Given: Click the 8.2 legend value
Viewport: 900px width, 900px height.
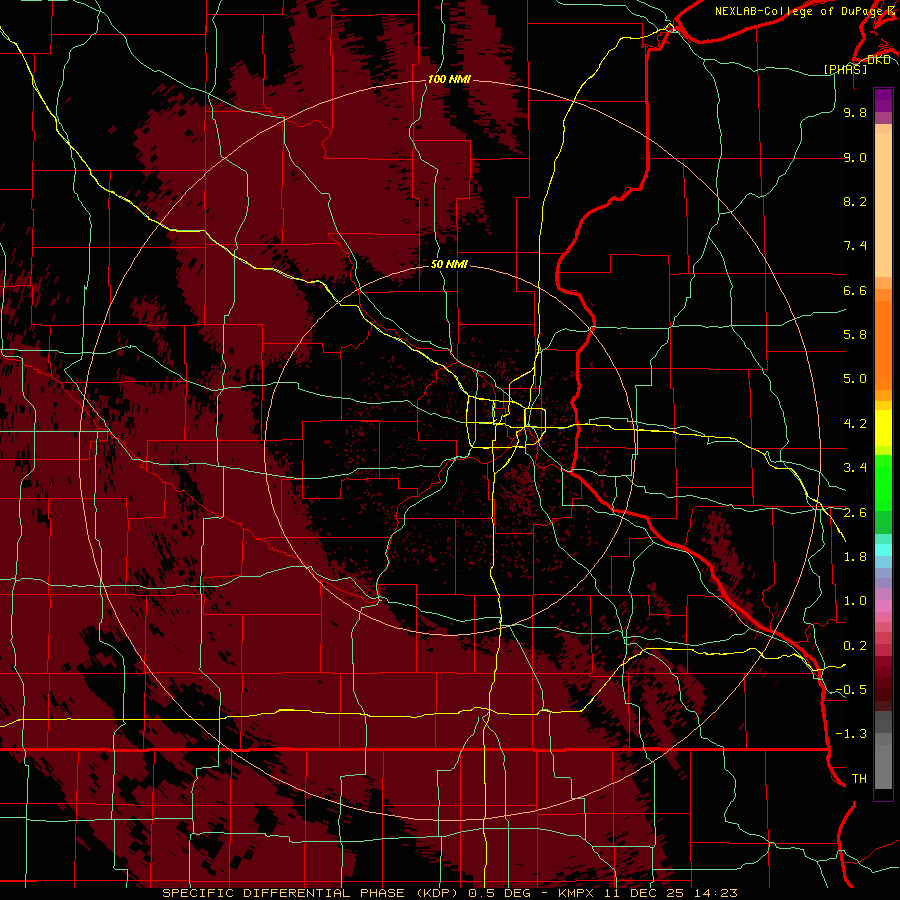Looking at the screenshot, I should click(855, 201).
